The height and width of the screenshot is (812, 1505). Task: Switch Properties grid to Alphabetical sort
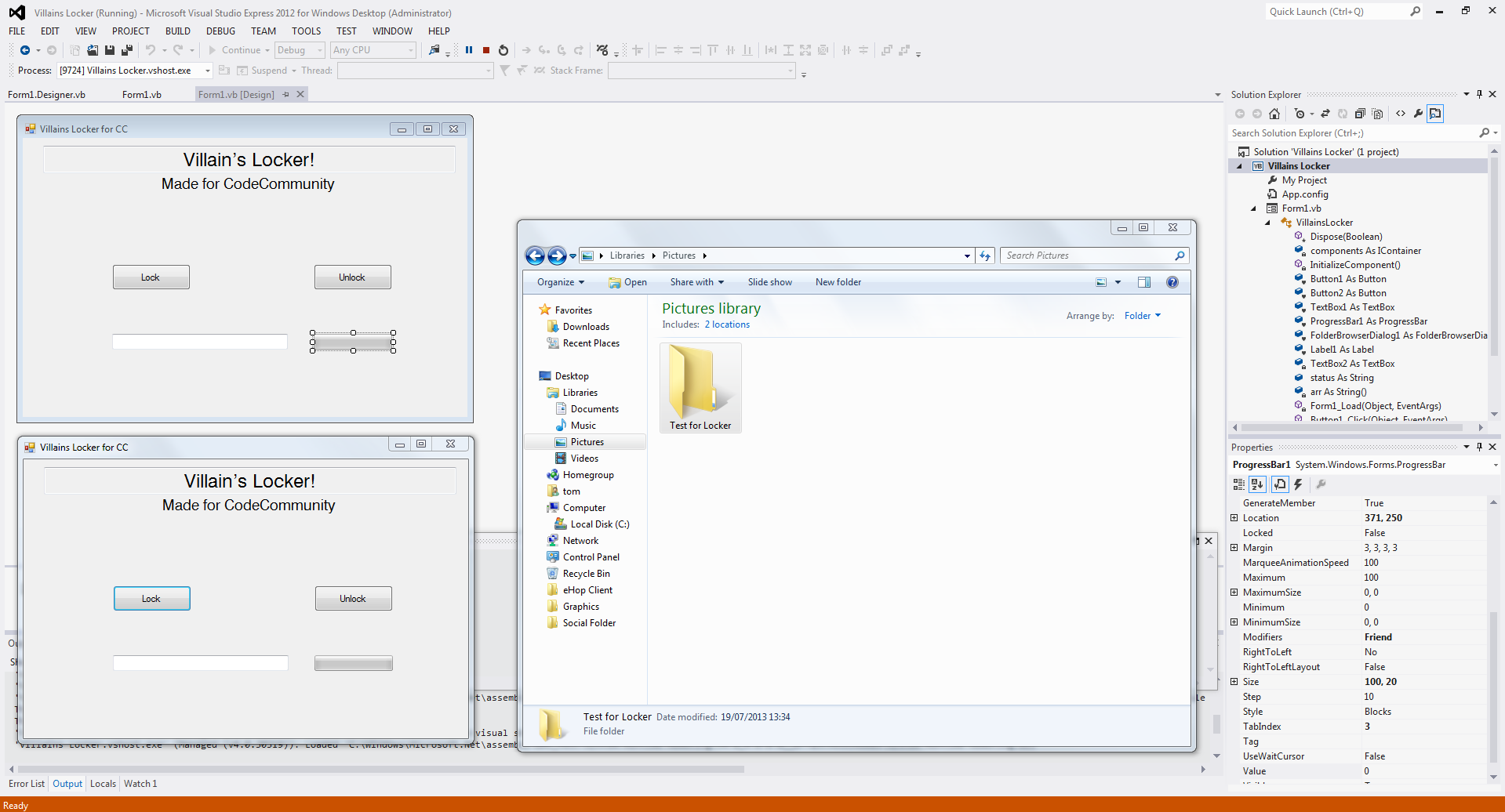tap(1258, 484)
